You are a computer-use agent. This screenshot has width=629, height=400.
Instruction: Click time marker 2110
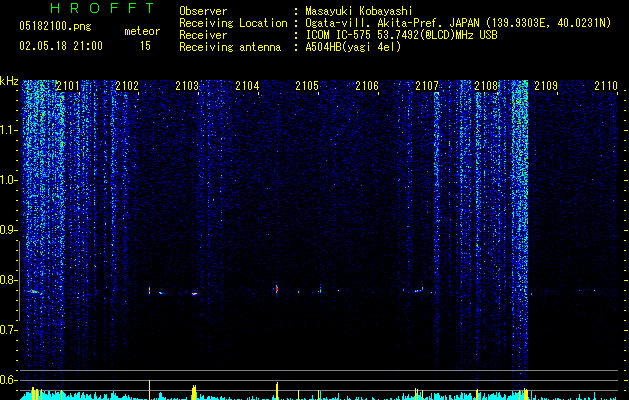click(606, 85)
